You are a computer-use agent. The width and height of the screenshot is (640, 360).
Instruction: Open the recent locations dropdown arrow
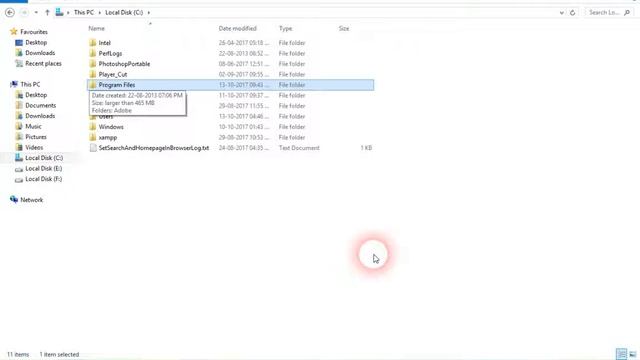pos(36,13)
